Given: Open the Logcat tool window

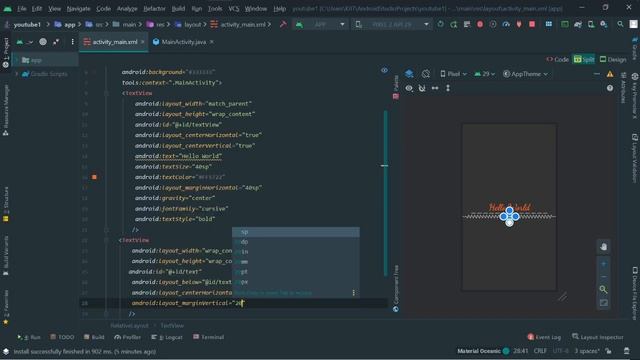Looking at the screenshot, I should pos(167,337).
